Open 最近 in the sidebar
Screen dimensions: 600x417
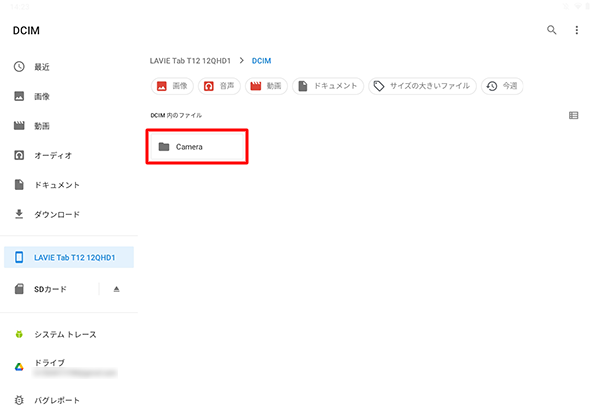tap(69, 67)
